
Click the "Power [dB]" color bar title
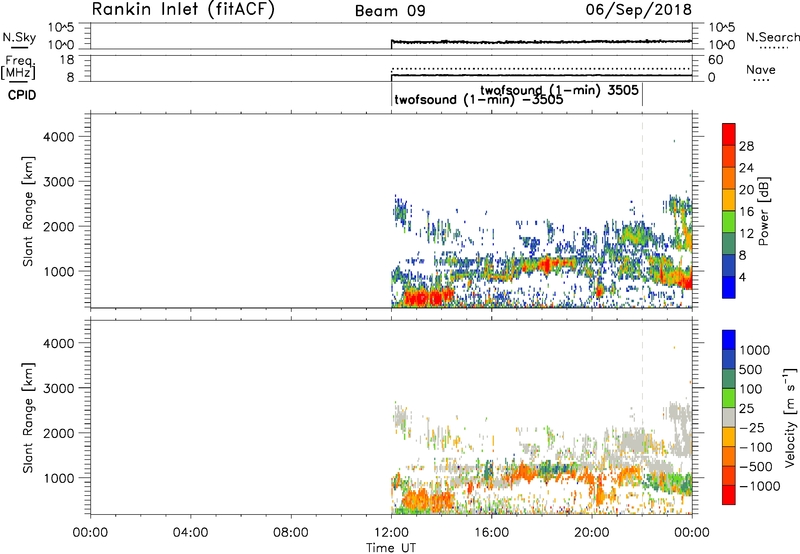(x=764, y=211)
